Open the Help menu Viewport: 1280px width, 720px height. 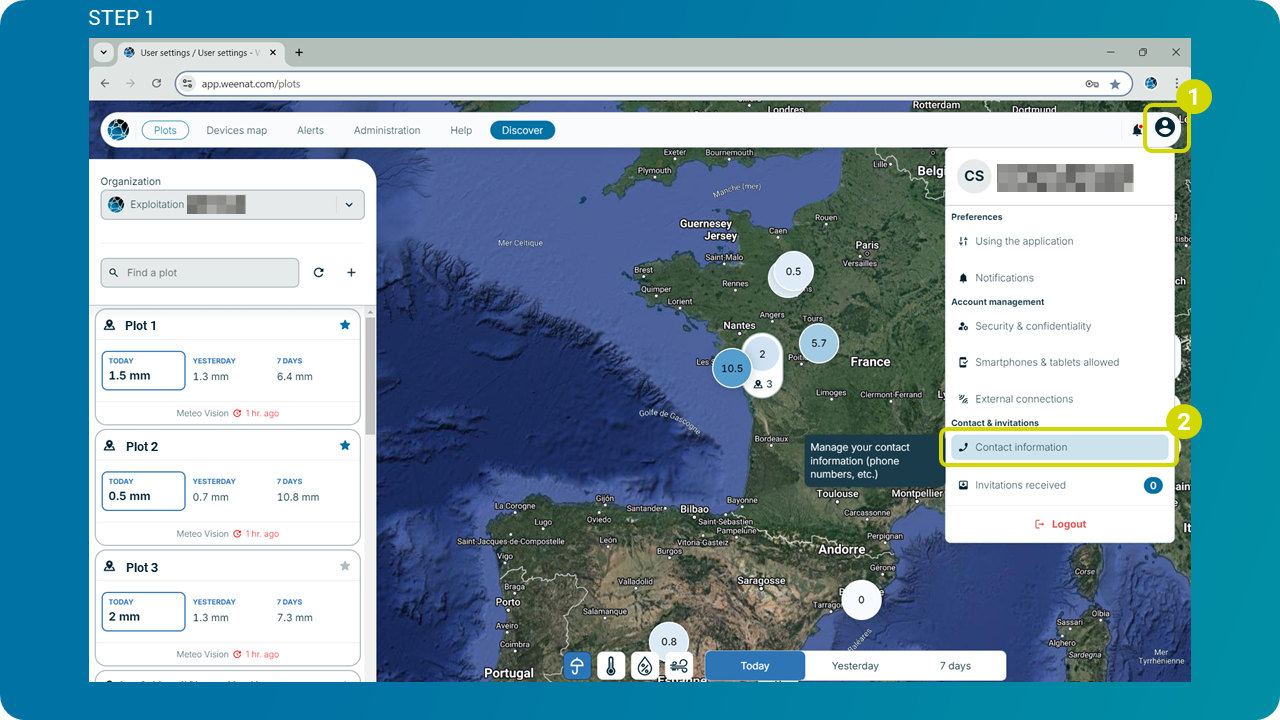coord(461,130)
